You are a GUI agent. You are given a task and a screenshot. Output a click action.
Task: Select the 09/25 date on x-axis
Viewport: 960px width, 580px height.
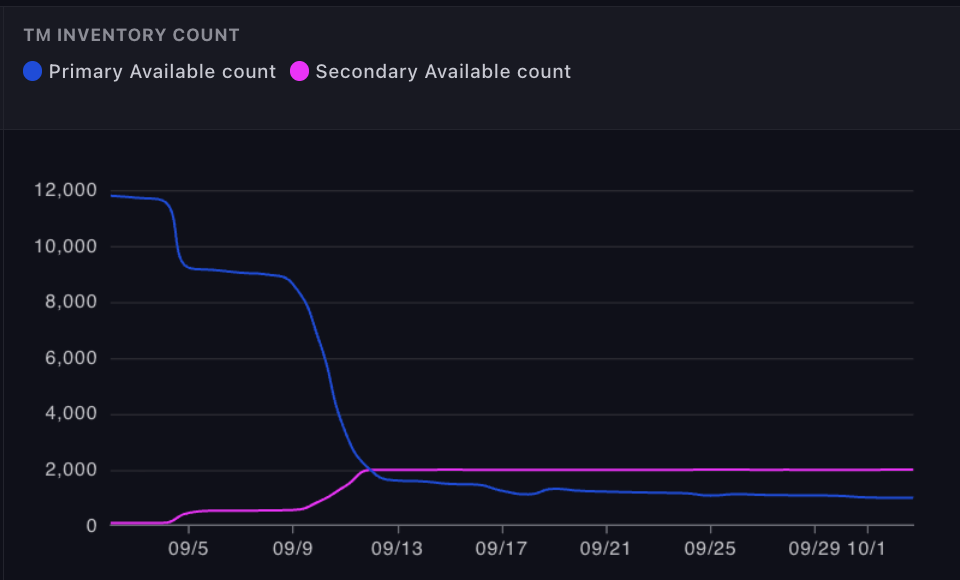pyautogui.click(x=710, y=549)
